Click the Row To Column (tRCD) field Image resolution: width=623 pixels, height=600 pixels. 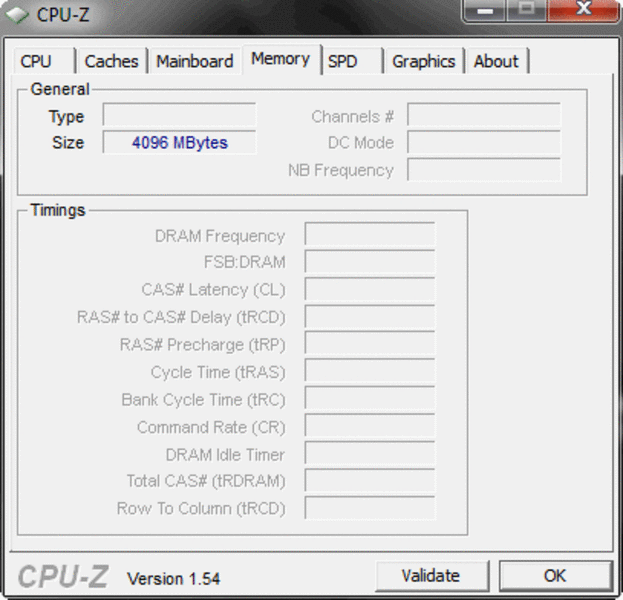(370, 508)
